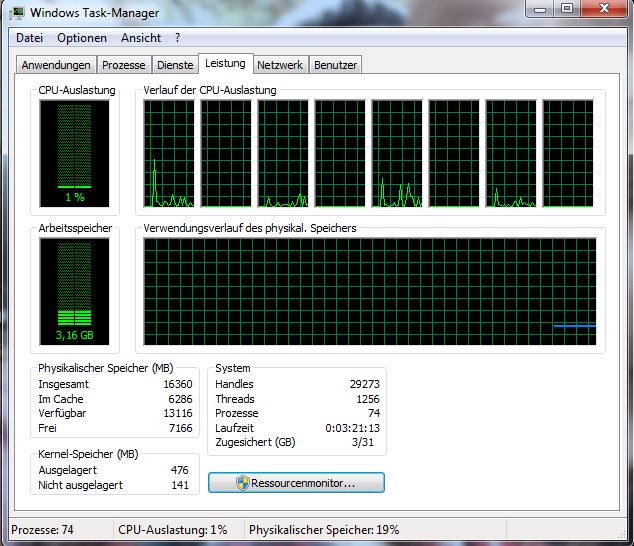Switch to the Netzwerk tab

tap(280, 65)
